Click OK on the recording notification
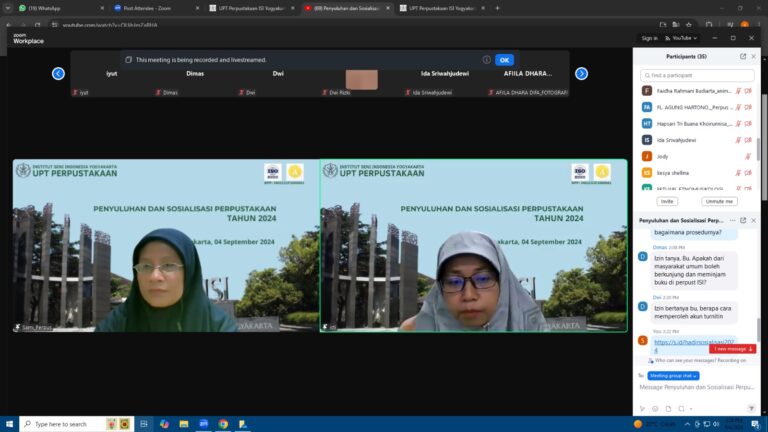This screenshot has height=432, width=768. pos(504,60)
